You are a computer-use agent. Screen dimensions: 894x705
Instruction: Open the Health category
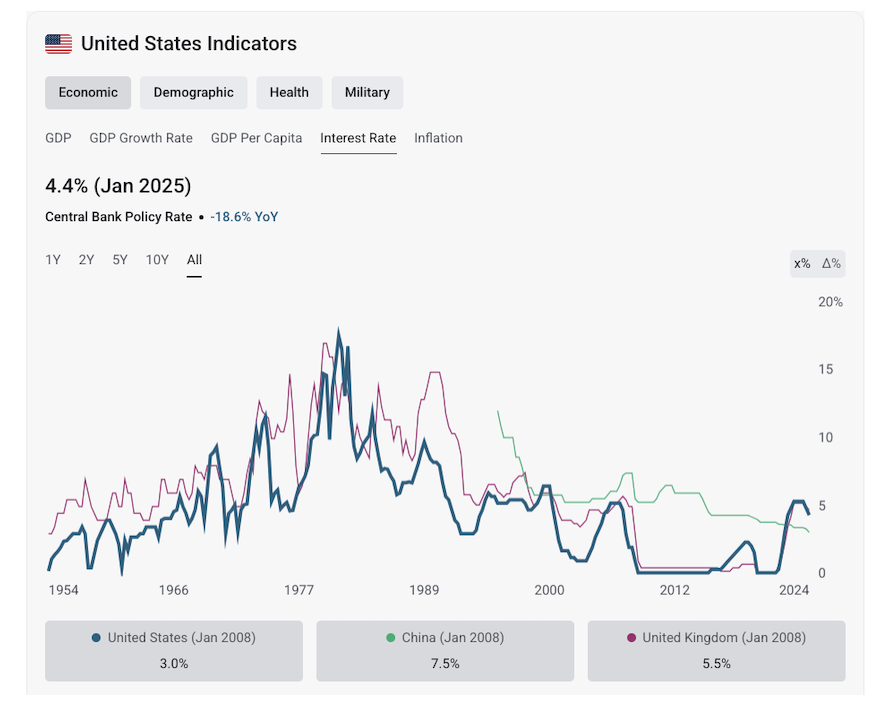[289, 92]
